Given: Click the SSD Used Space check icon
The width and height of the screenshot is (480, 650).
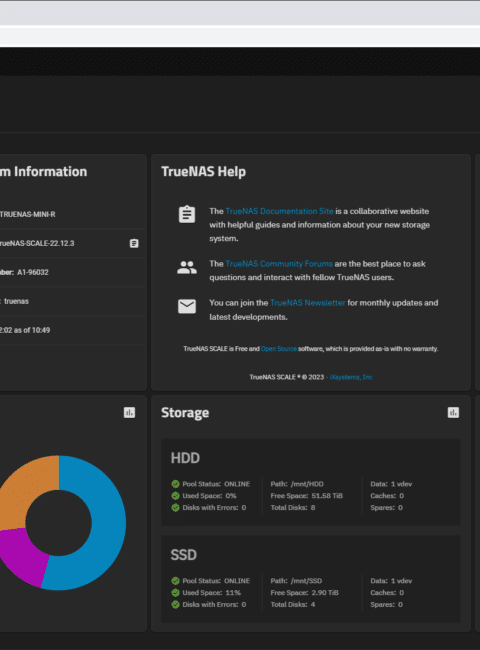Looking at the screenshot, I should 175,593.
